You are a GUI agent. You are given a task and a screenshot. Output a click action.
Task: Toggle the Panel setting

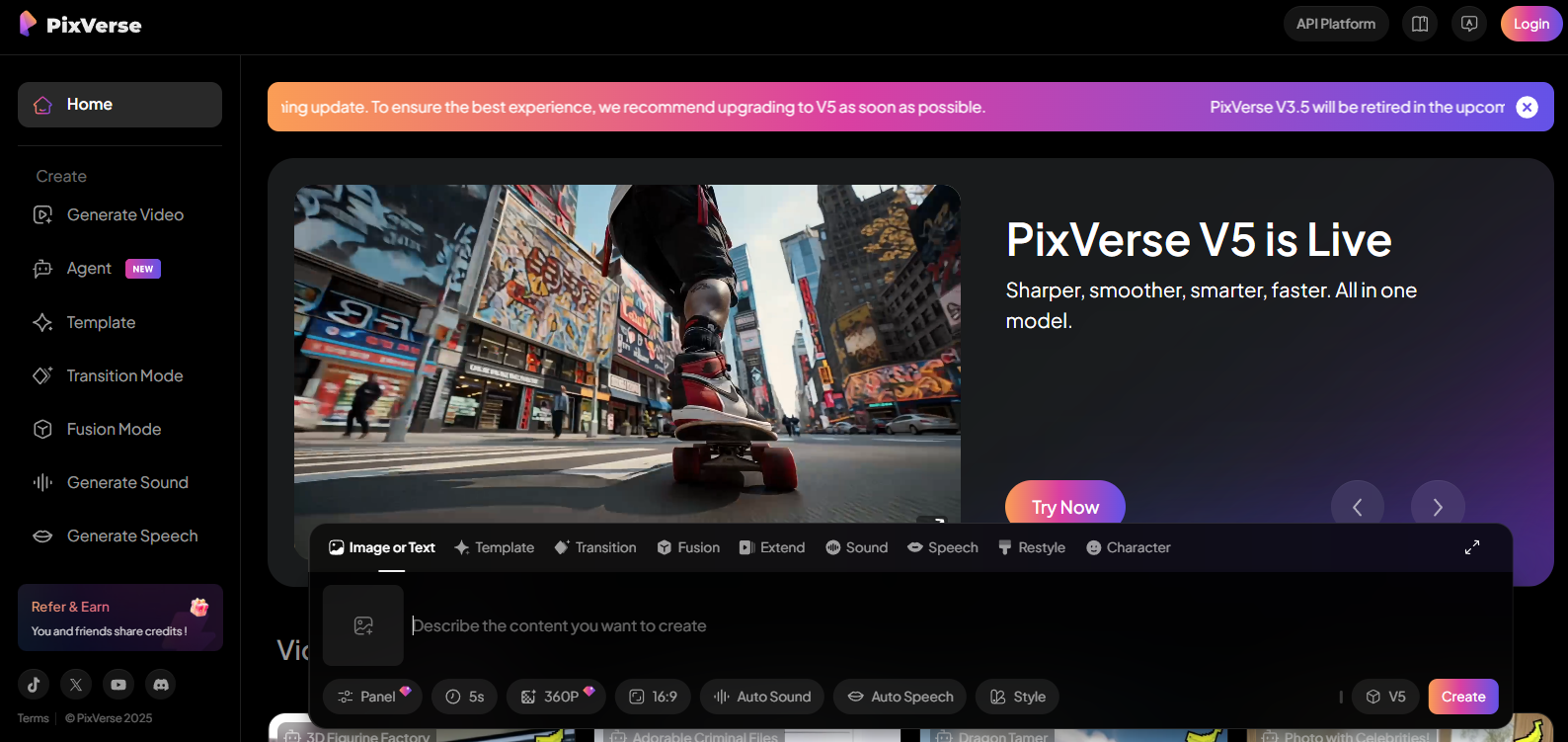(371, 697)
